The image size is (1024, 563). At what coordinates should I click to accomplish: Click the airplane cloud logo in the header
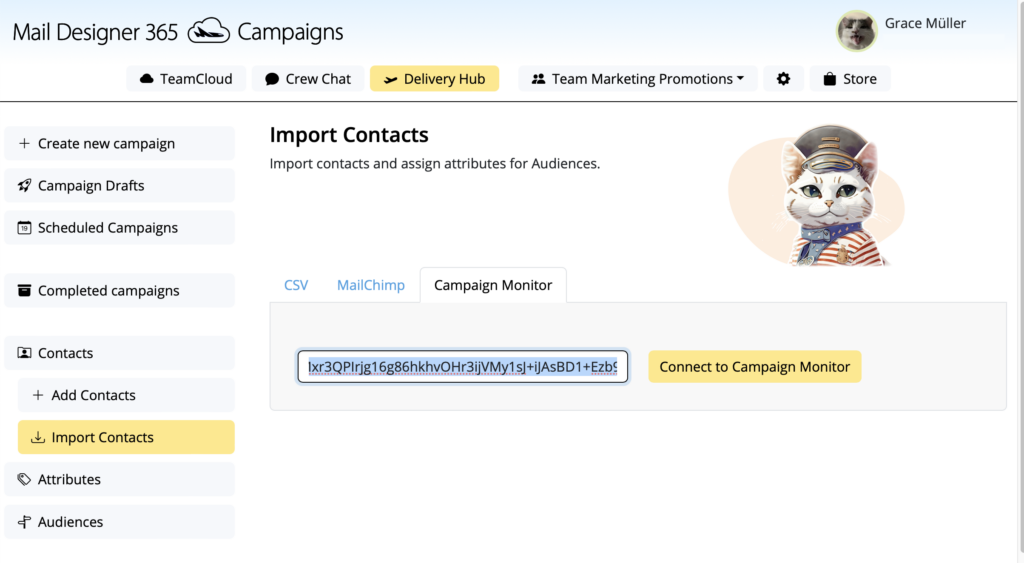pyautogui.click(x=208, y=31)
